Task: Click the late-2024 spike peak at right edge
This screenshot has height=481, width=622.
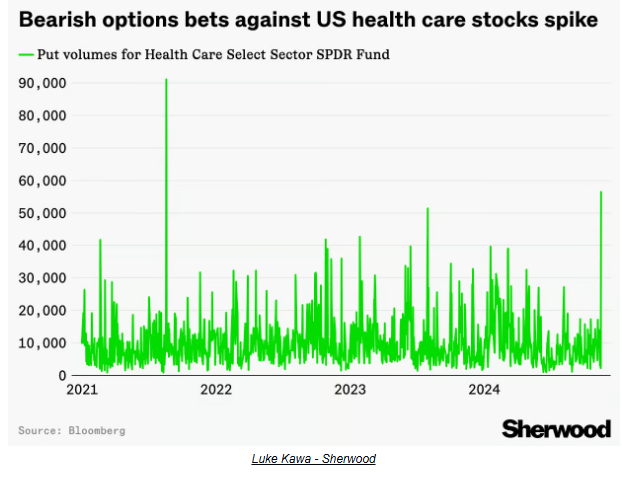Action: click(600, 192)
